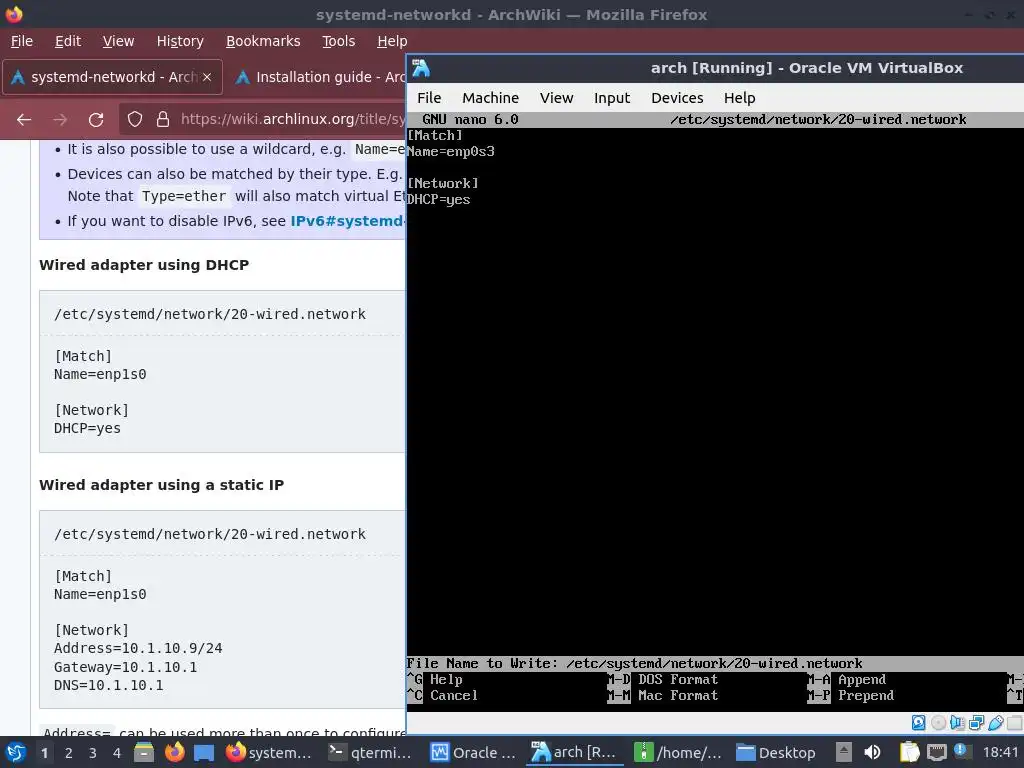Switch to Installation guide tab
The width and height of the screenshot is (1024, 768).
[320, 77]
